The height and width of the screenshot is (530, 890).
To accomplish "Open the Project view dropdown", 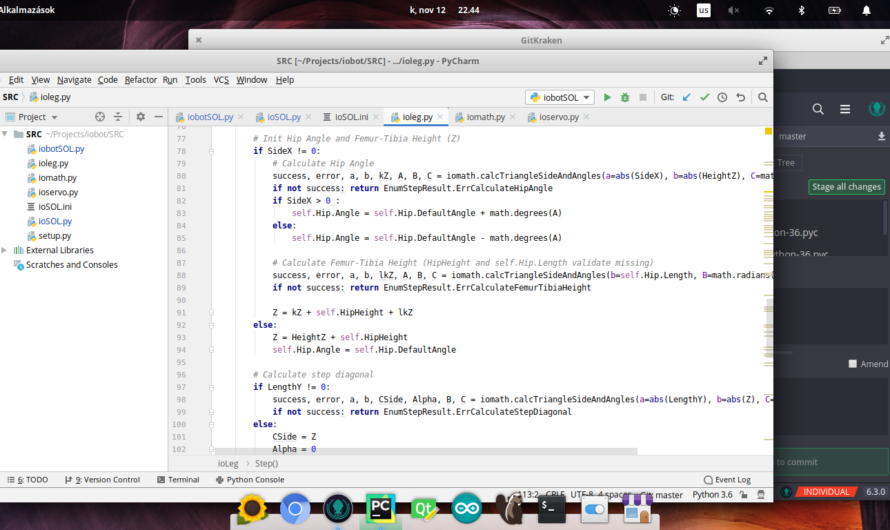I will click(38, 117).
